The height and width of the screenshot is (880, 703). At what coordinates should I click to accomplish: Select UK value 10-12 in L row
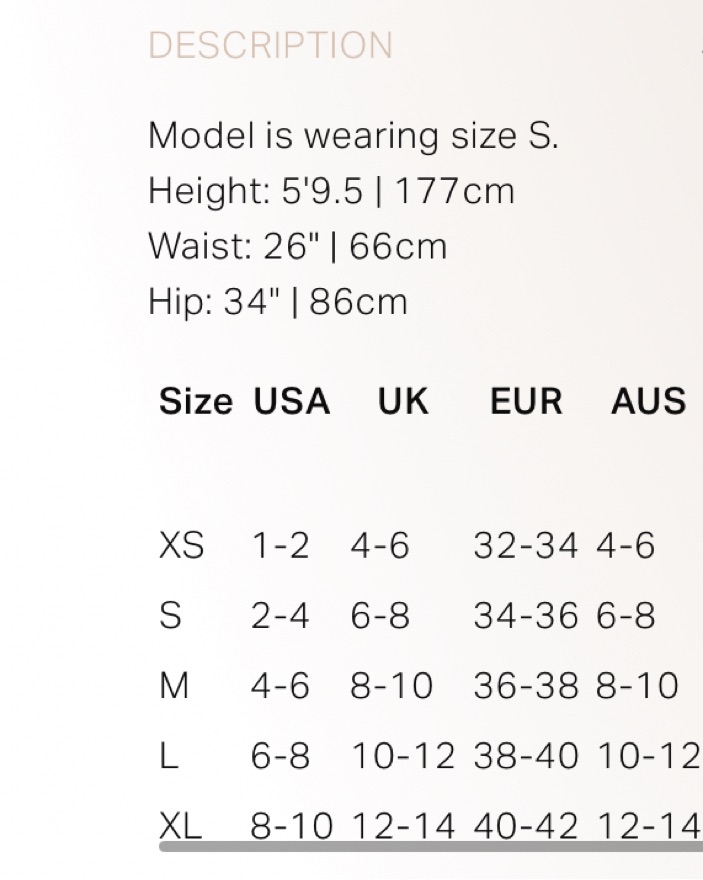pos(402,756)
